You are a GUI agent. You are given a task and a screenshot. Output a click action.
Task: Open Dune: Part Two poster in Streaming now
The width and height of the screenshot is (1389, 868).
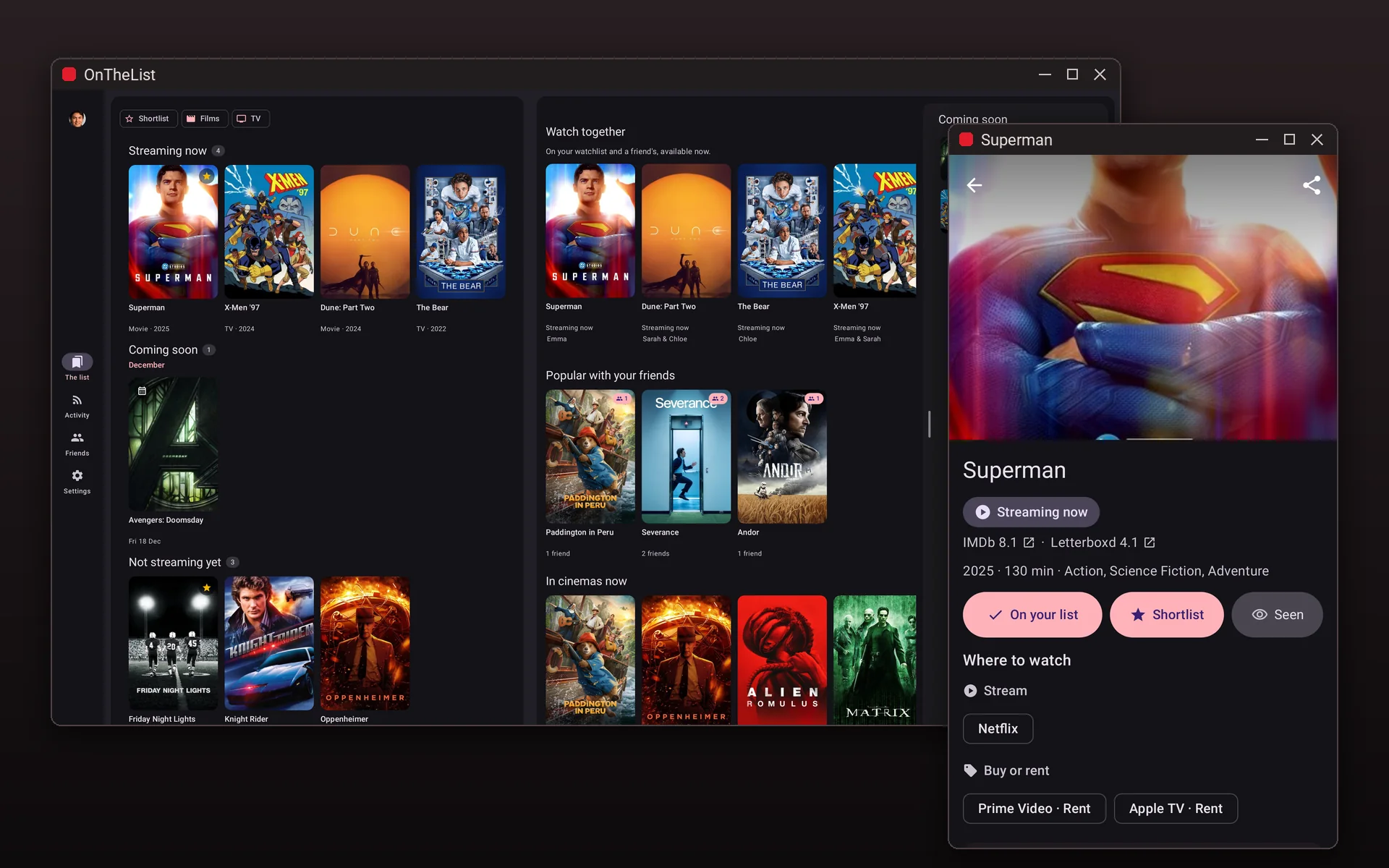[365, 231]
